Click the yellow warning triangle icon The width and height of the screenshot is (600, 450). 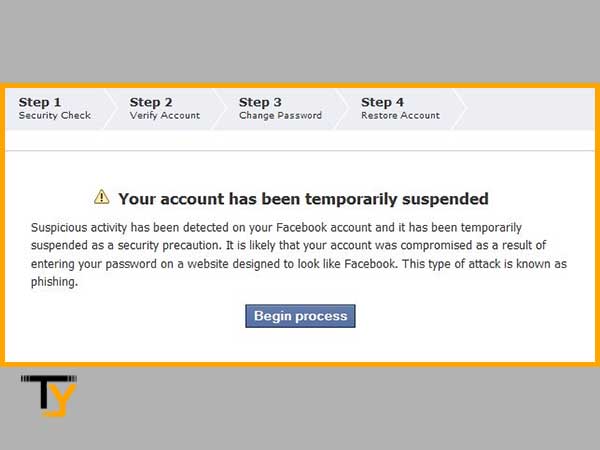pyautogui.click(x=102, y=197)
